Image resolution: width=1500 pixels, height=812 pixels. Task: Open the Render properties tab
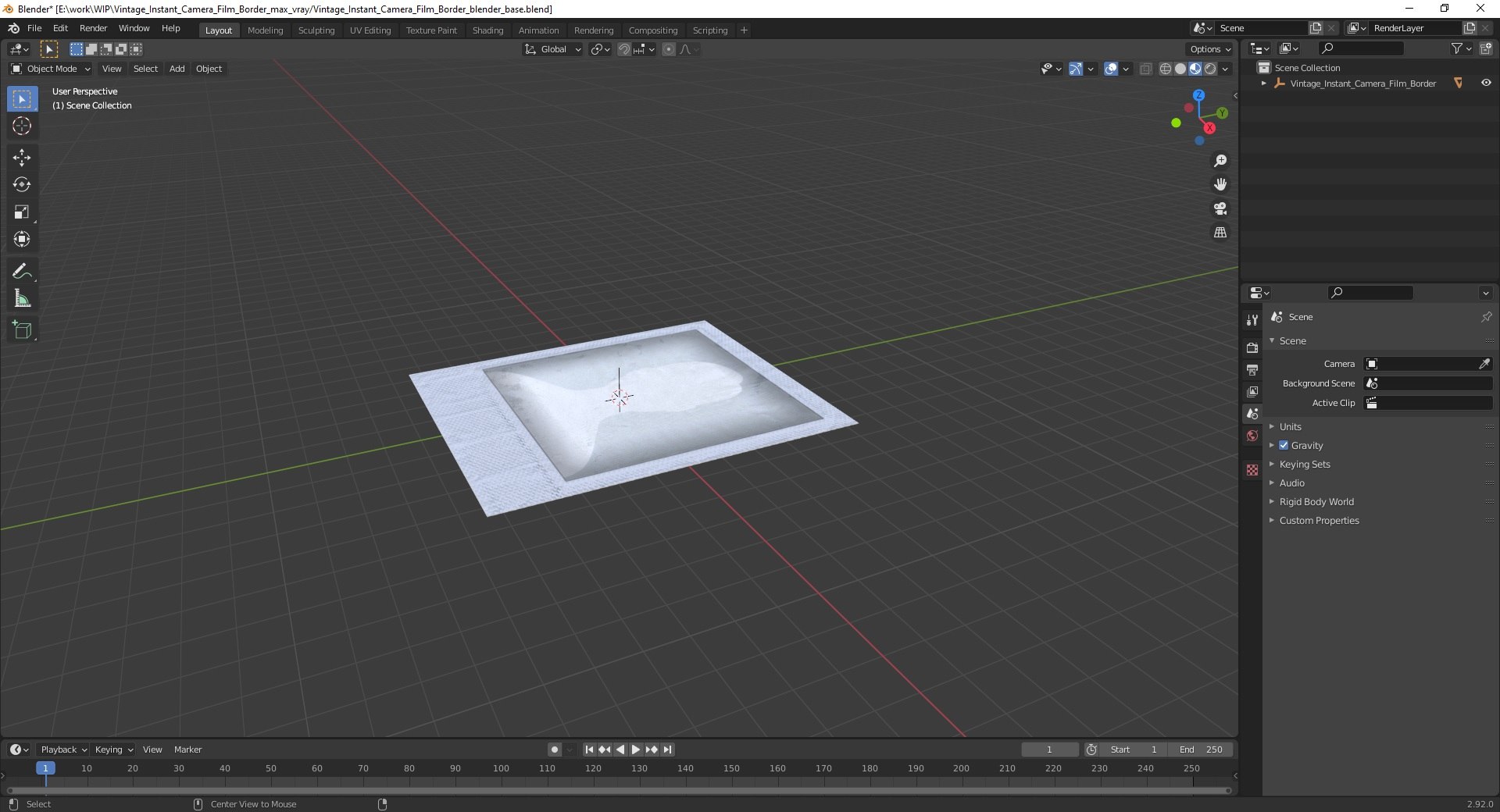[x=1252, y=347]
